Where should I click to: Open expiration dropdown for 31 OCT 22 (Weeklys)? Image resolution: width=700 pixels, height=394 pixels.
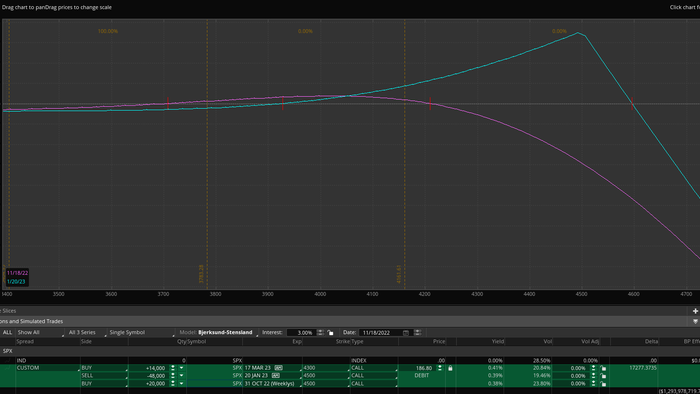point(273,383)
